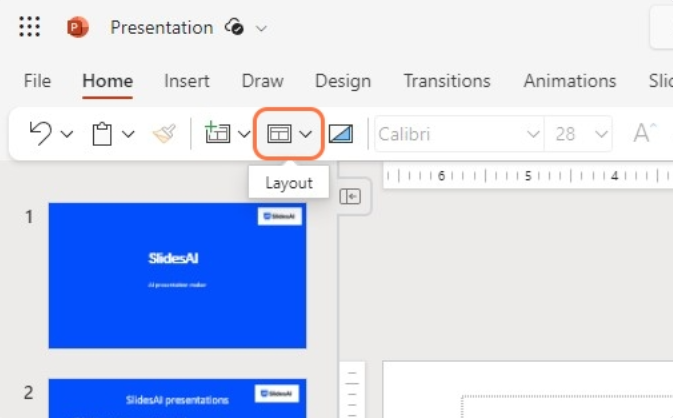Switch to the Insert tab

187,81
